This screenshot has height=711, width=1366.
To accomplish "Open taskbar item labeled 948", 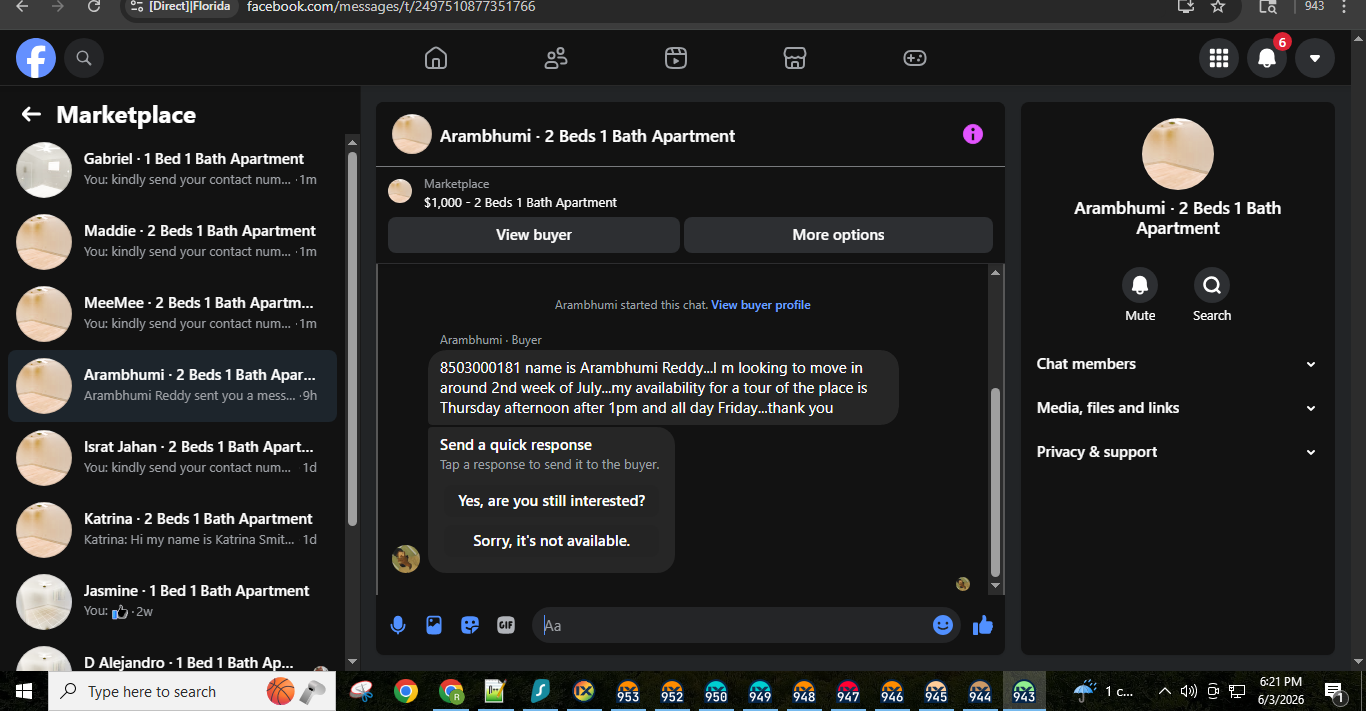I will [804, 691].
